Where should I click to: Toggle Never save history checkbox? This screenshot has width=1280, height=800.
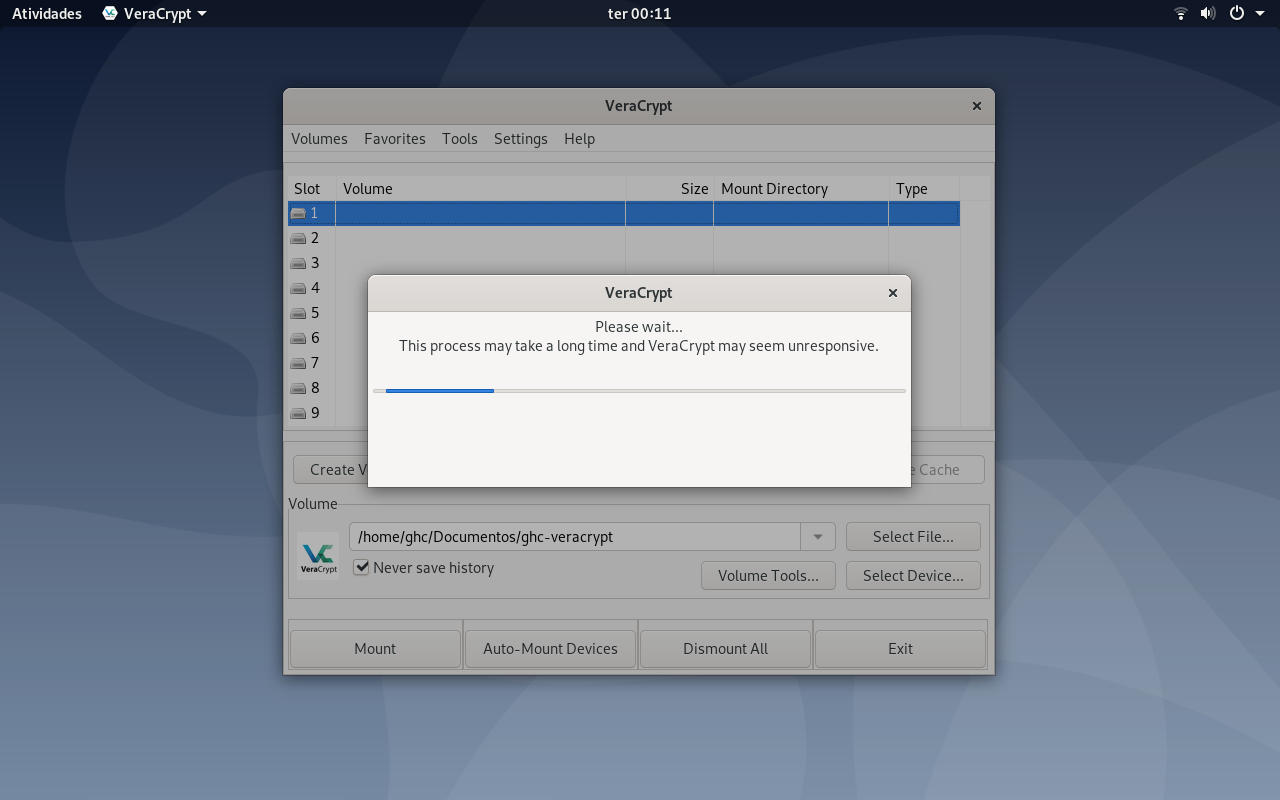pyautogui.click(x=362, y=567)
